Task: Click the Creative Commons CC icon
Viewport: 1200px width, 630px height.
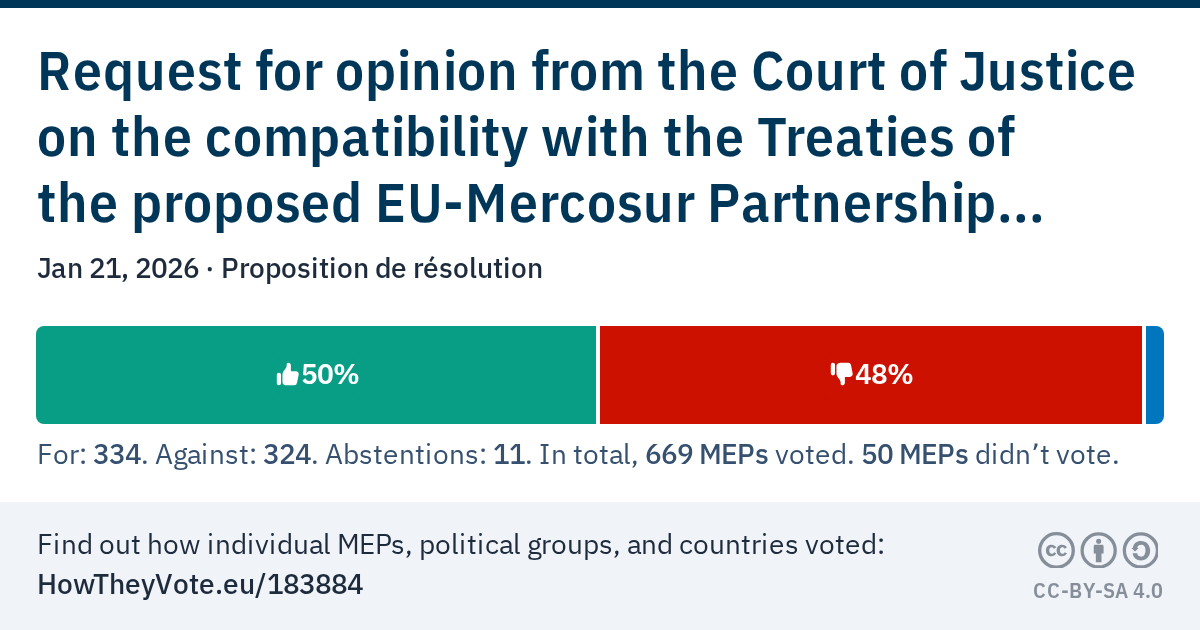Action: (1056, 550)
